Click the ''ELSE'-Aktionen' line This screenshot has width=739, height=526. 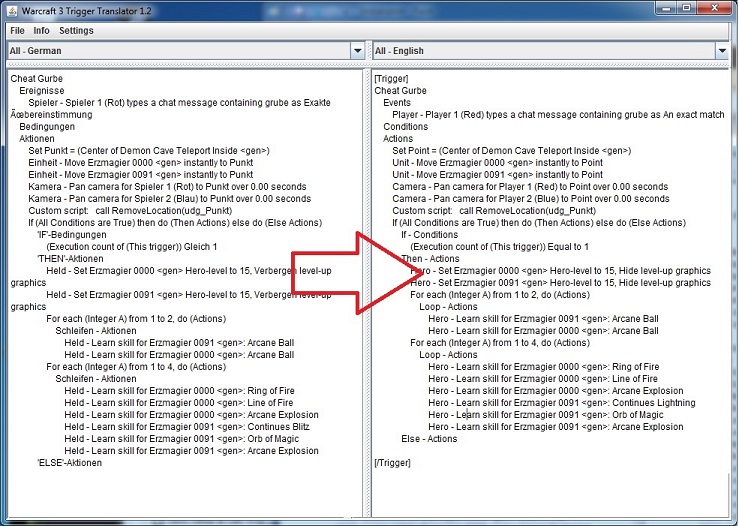[69, 463]
